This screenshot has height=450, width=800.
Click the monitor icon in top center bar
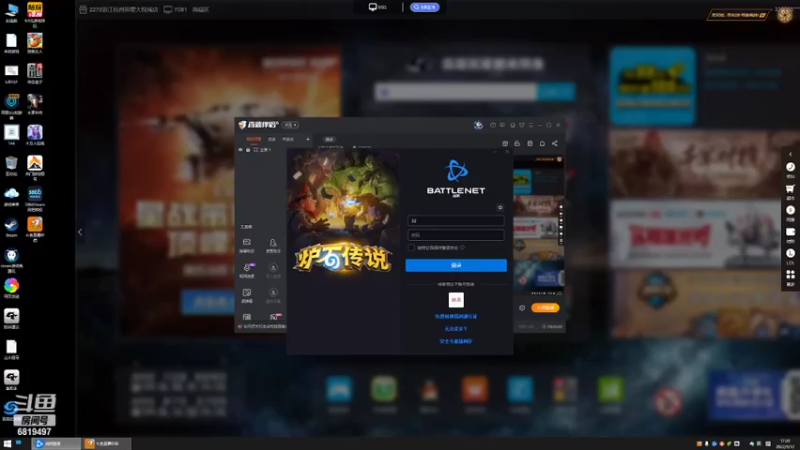(373, 7)
